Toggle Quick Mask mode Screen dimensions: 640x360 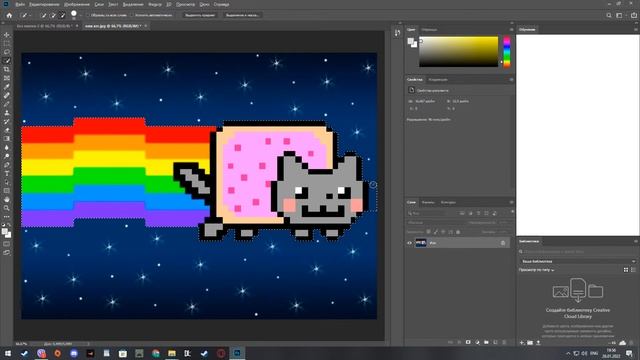[x=7, y=244]
